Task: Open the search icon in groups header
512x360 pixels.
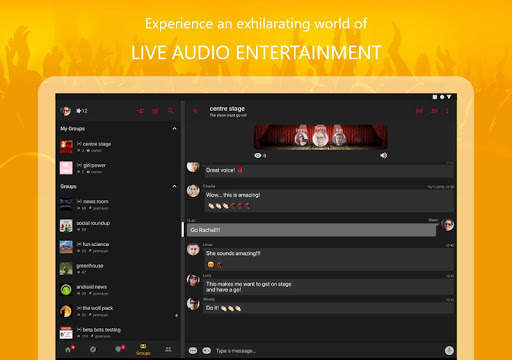Action: point(171,111)
